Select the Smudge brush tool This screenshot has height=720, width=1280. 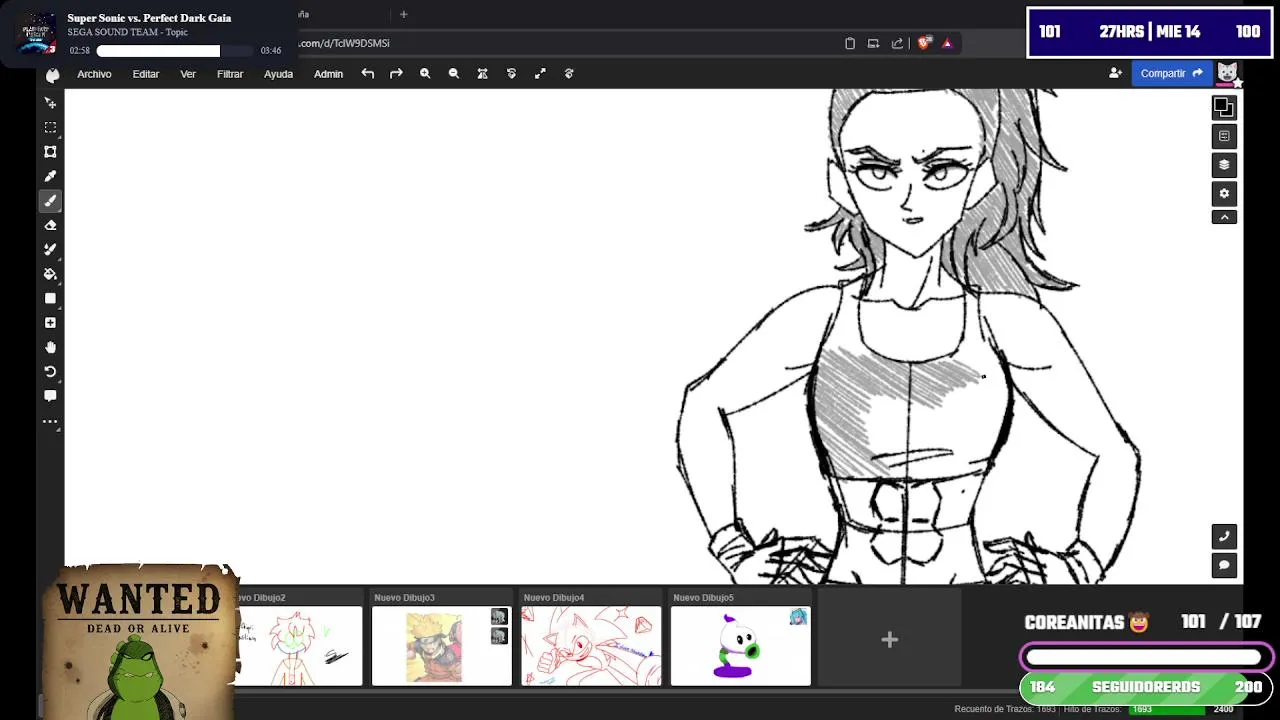(x=50, y=249)
